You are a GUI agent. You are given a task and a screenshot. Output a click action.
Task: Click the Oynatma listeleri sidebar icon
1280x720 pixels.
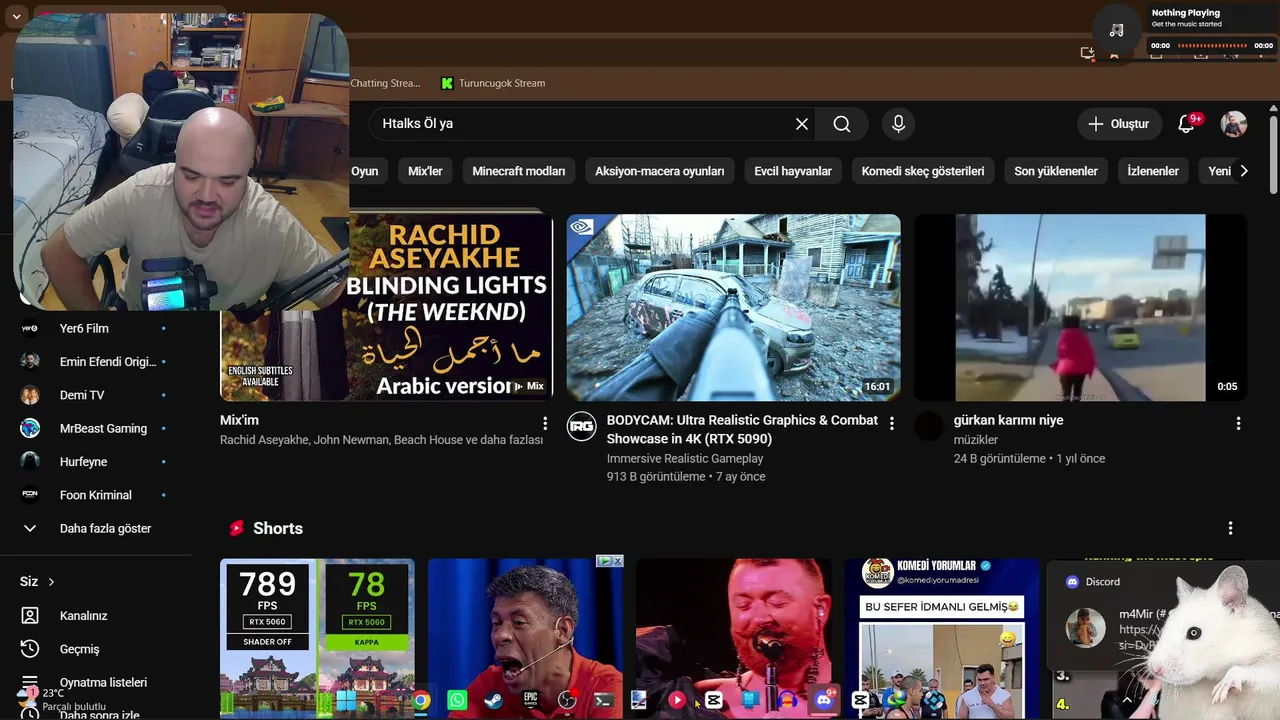[30, 682]
